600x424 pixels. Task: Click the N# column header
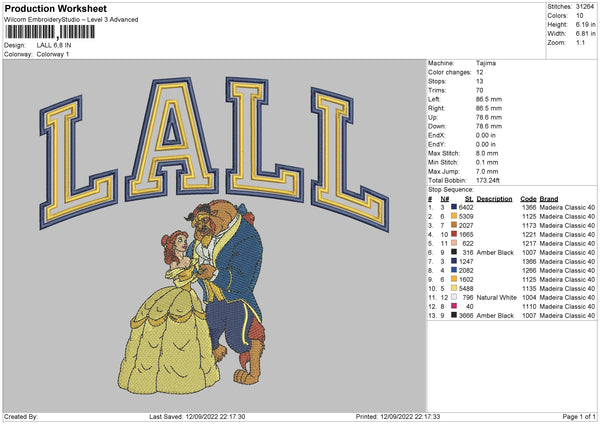pos(445,199)
